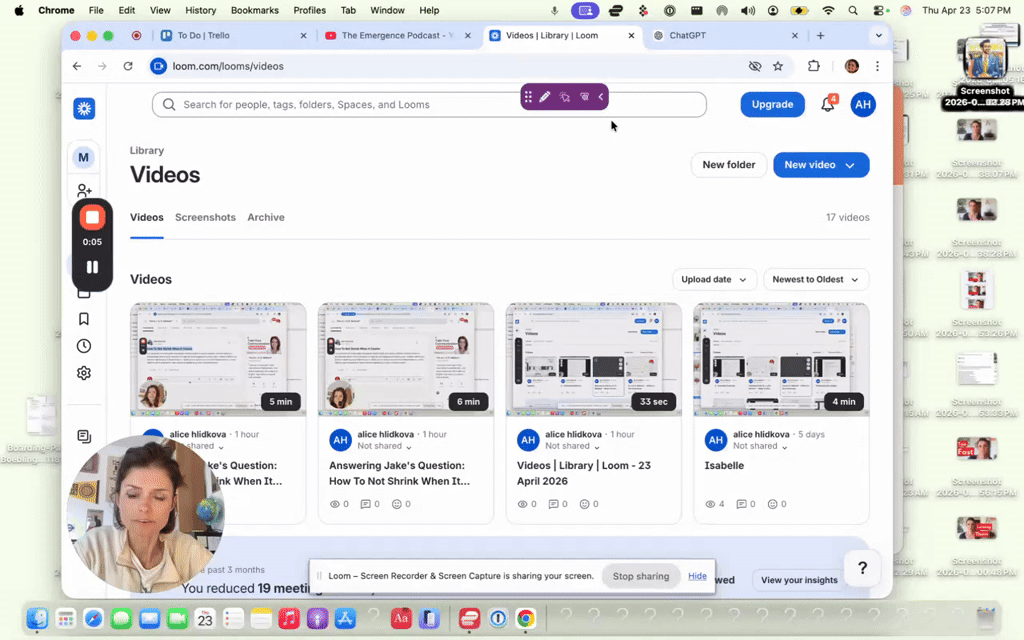Click View your insights button
This screenshot has height=640, width=1024.
[799, 580]
